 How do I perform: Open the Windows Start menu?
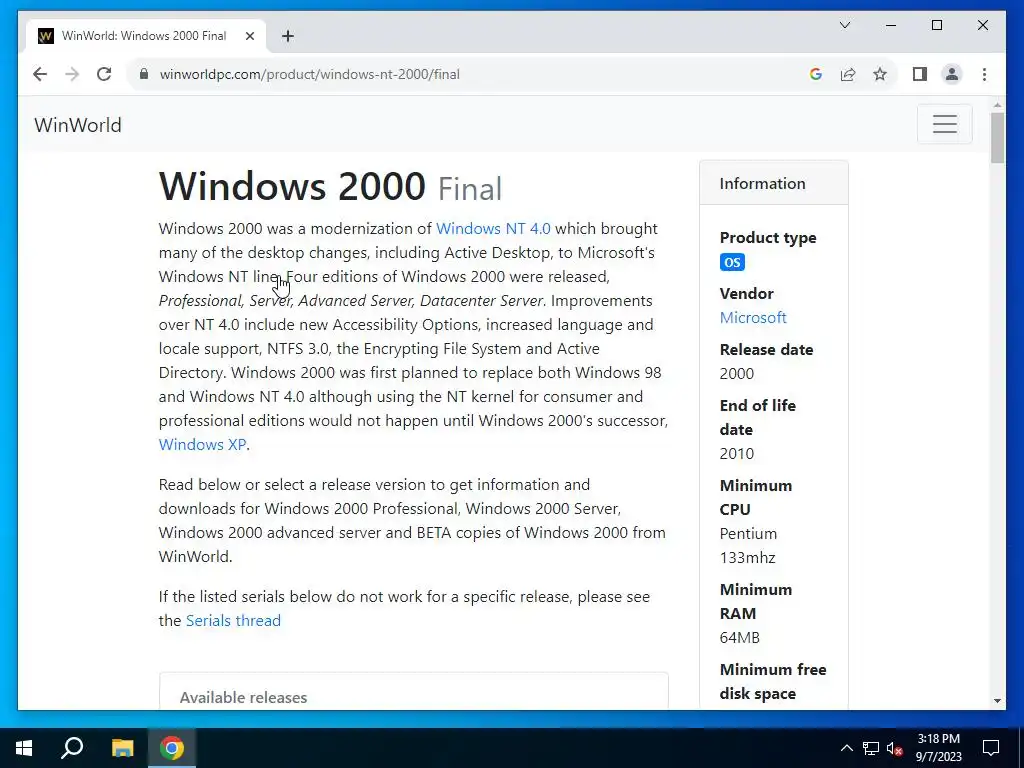24,748
